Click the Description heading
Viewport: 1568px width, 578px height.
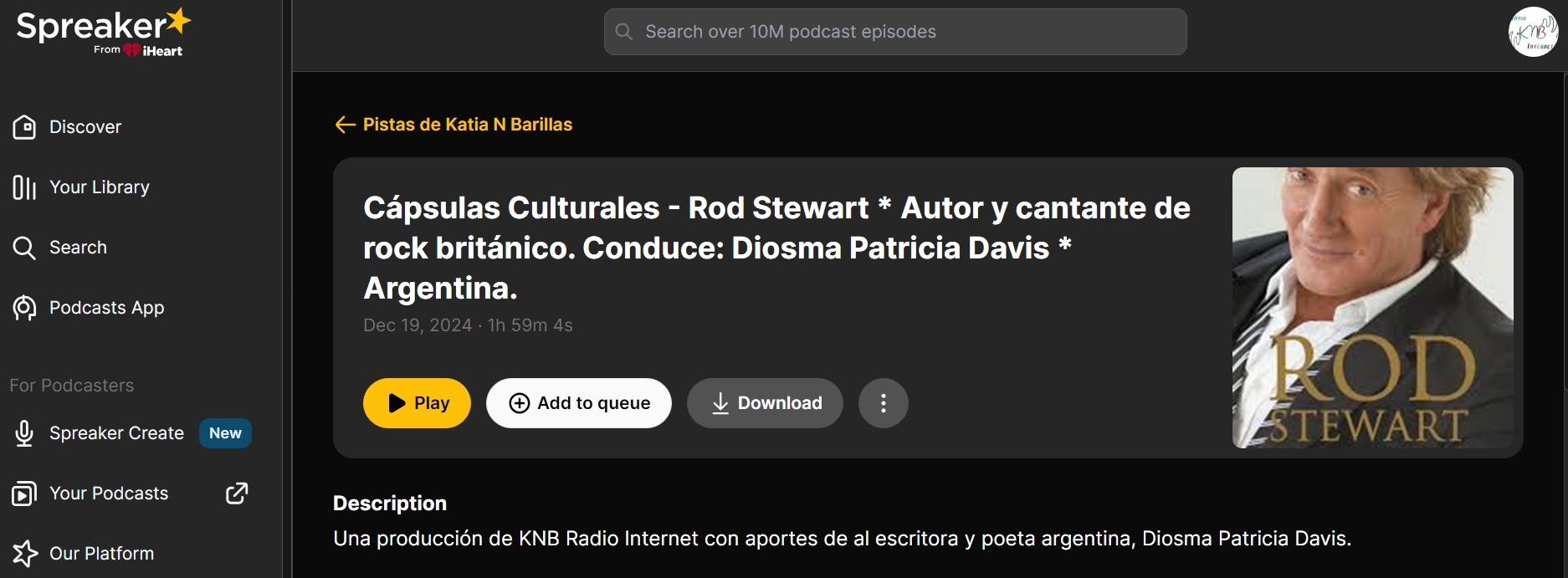(390, 504)
